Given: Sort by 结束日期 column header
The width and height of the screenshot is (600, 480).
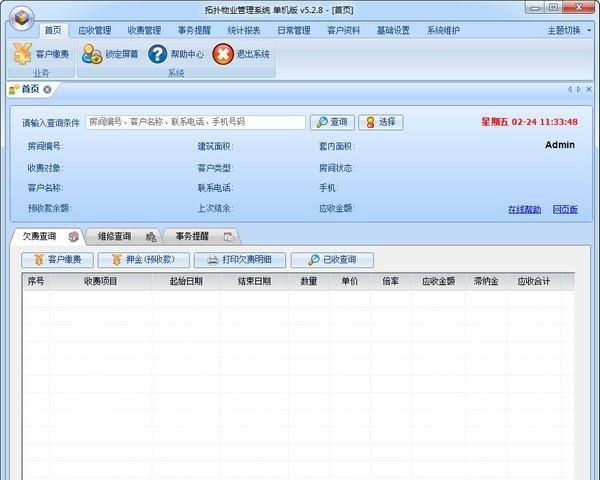Looking at the screenshot, I should point(254,281).
